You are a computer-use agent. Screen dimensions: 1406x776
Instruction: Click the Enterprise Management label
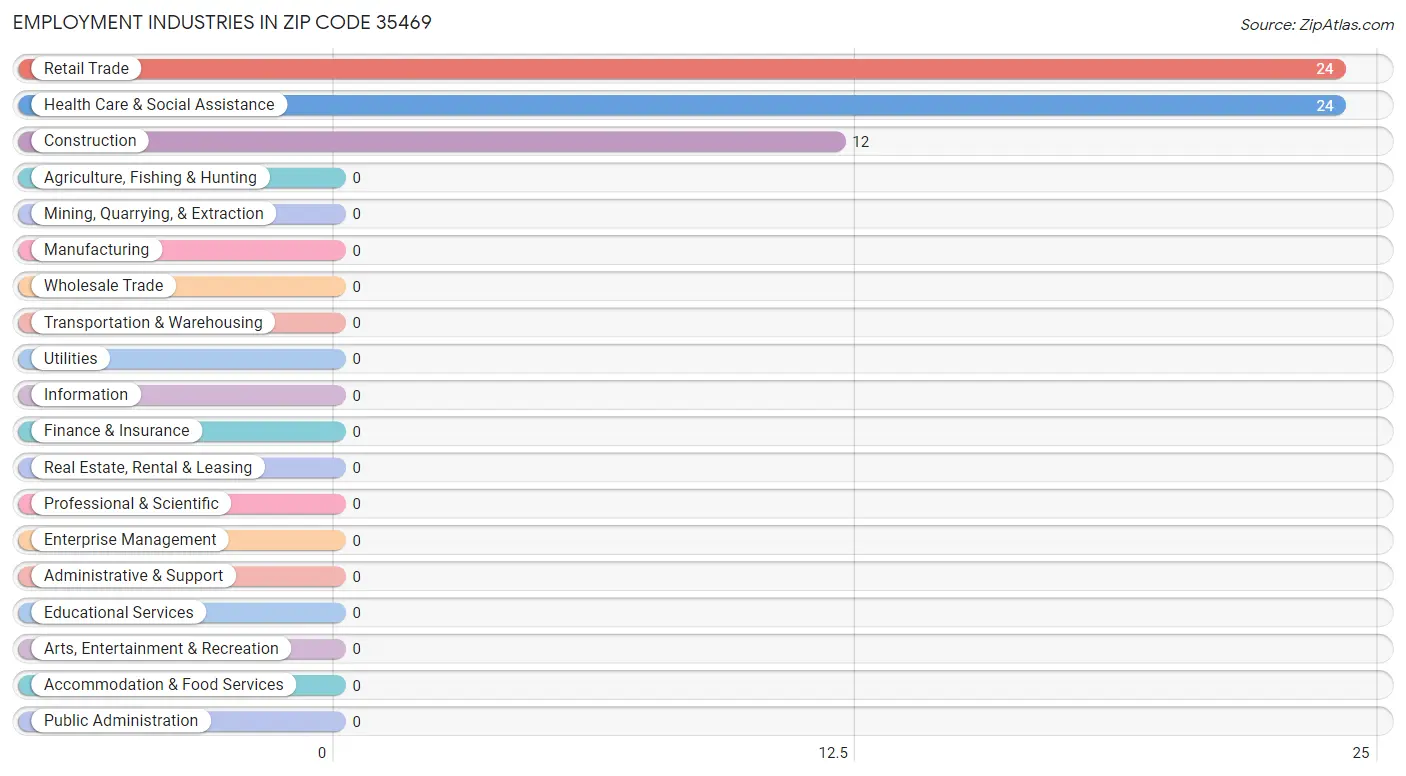tap(130, 539)
